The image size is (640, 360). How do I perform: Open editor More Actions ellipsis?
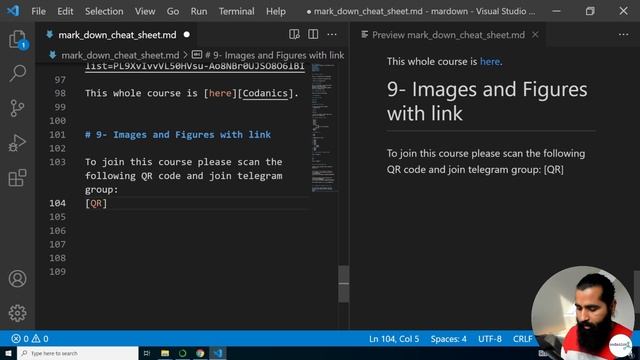(x=332, y=34)
